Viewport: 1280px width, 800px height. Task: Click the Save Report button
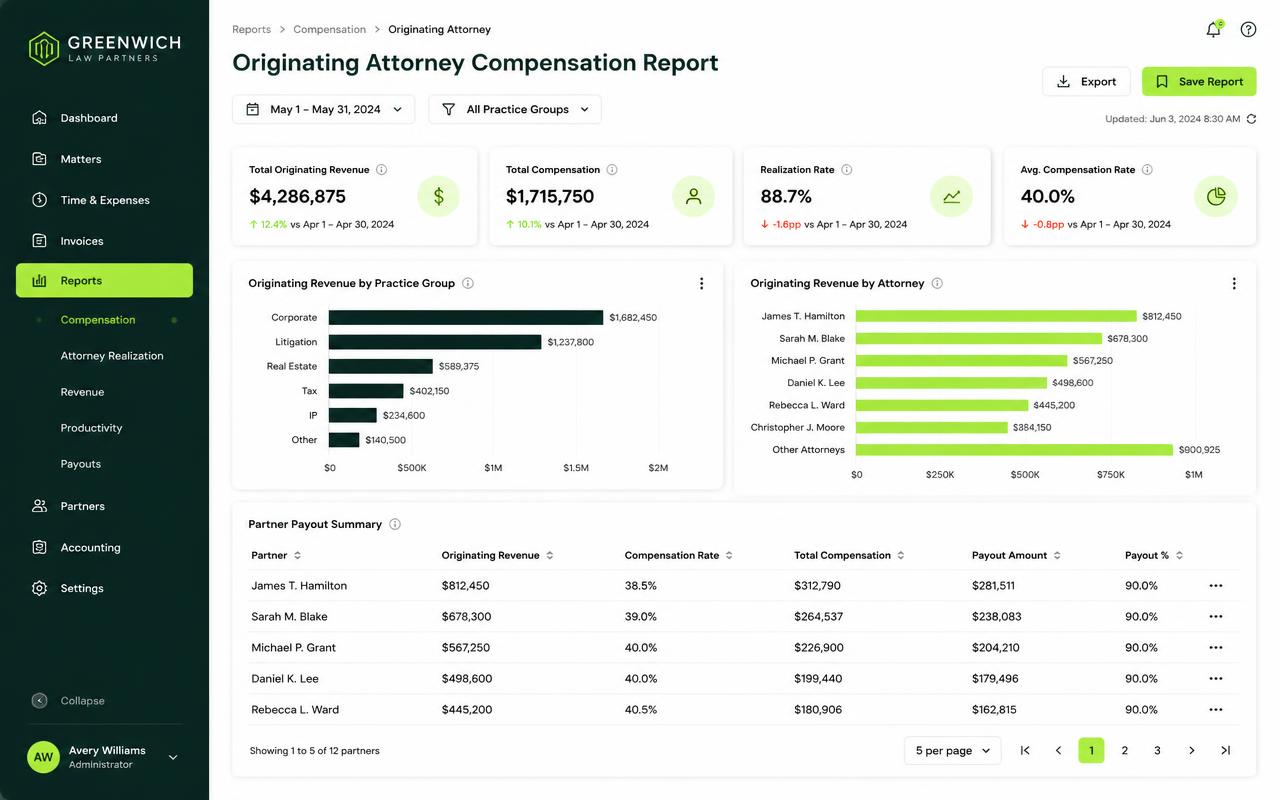[x=1199, y=82]
